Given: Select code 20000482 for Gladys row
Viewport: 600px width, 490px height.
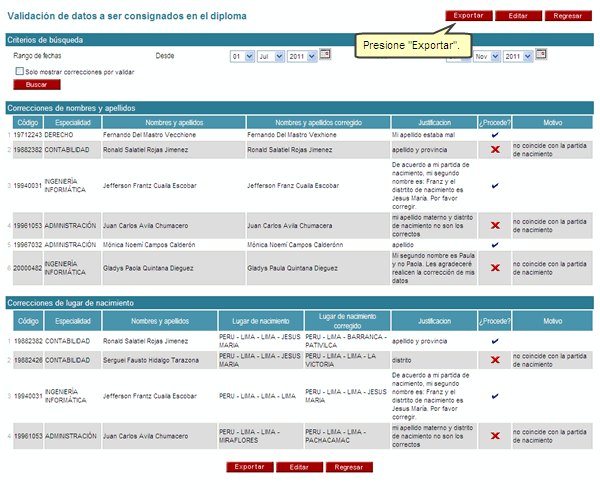Looking at the screenshot, I should pyautogui.click(x=28, y=268).
